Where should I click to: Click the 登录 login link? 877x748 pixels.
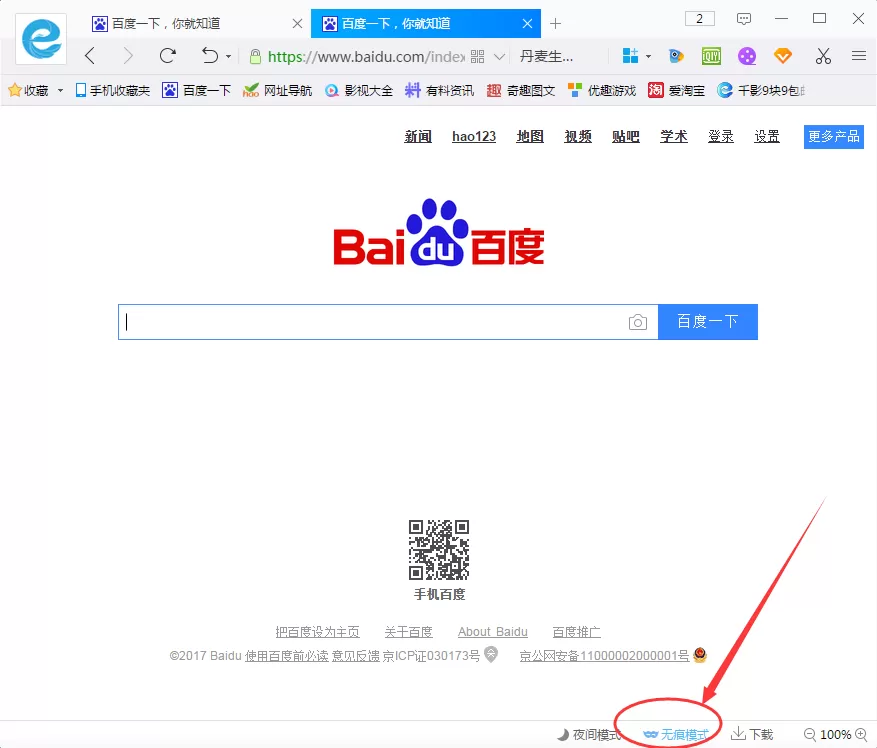click(720, 137)
